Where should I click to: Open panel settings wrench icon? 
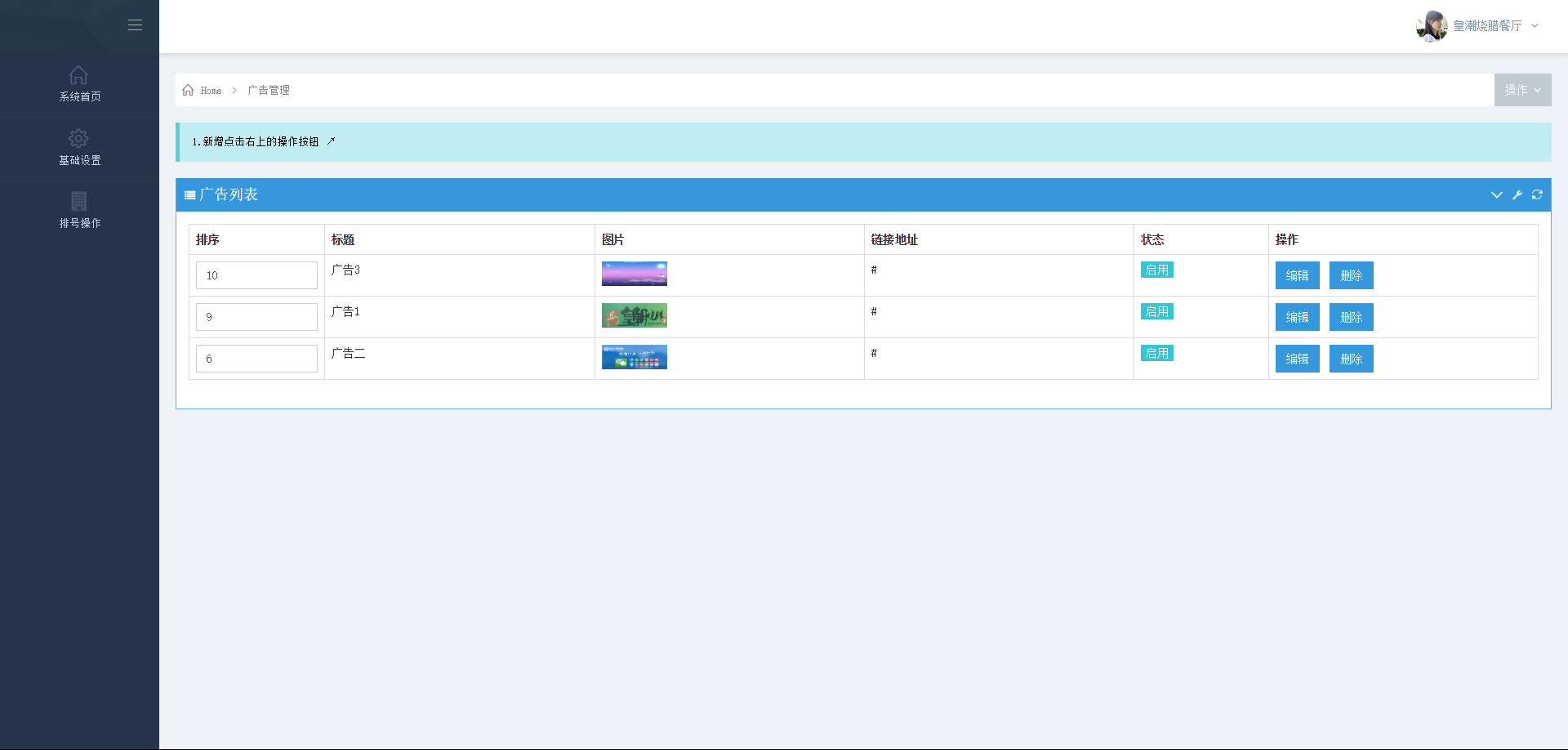[1517, 194]
